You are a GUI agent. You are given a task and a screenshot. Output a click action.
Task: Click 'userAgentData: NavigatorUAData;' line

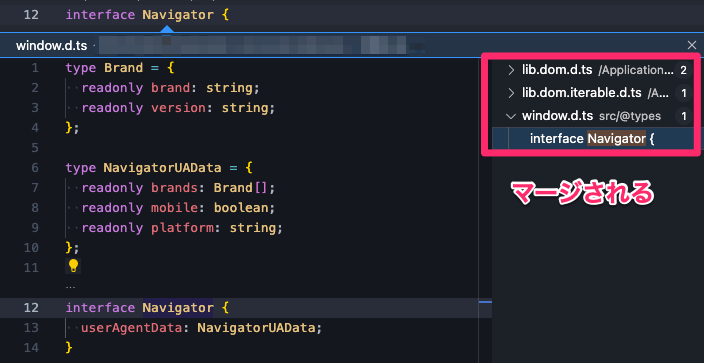pyautogui.click(x=202, y=328)
